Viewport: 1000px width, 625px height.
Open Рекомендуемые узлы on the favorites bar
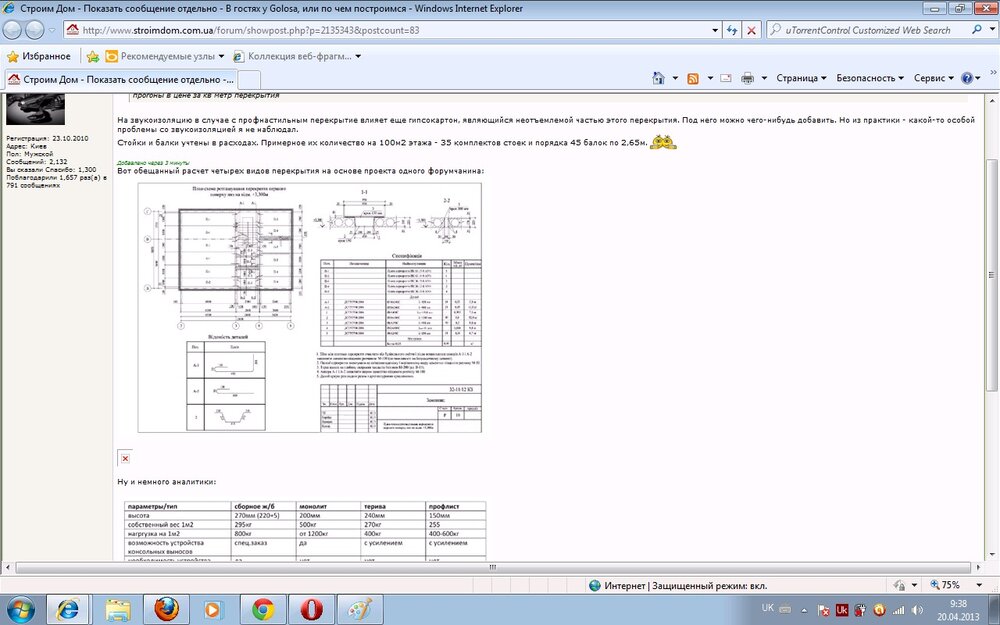click(x=165, y=56)
